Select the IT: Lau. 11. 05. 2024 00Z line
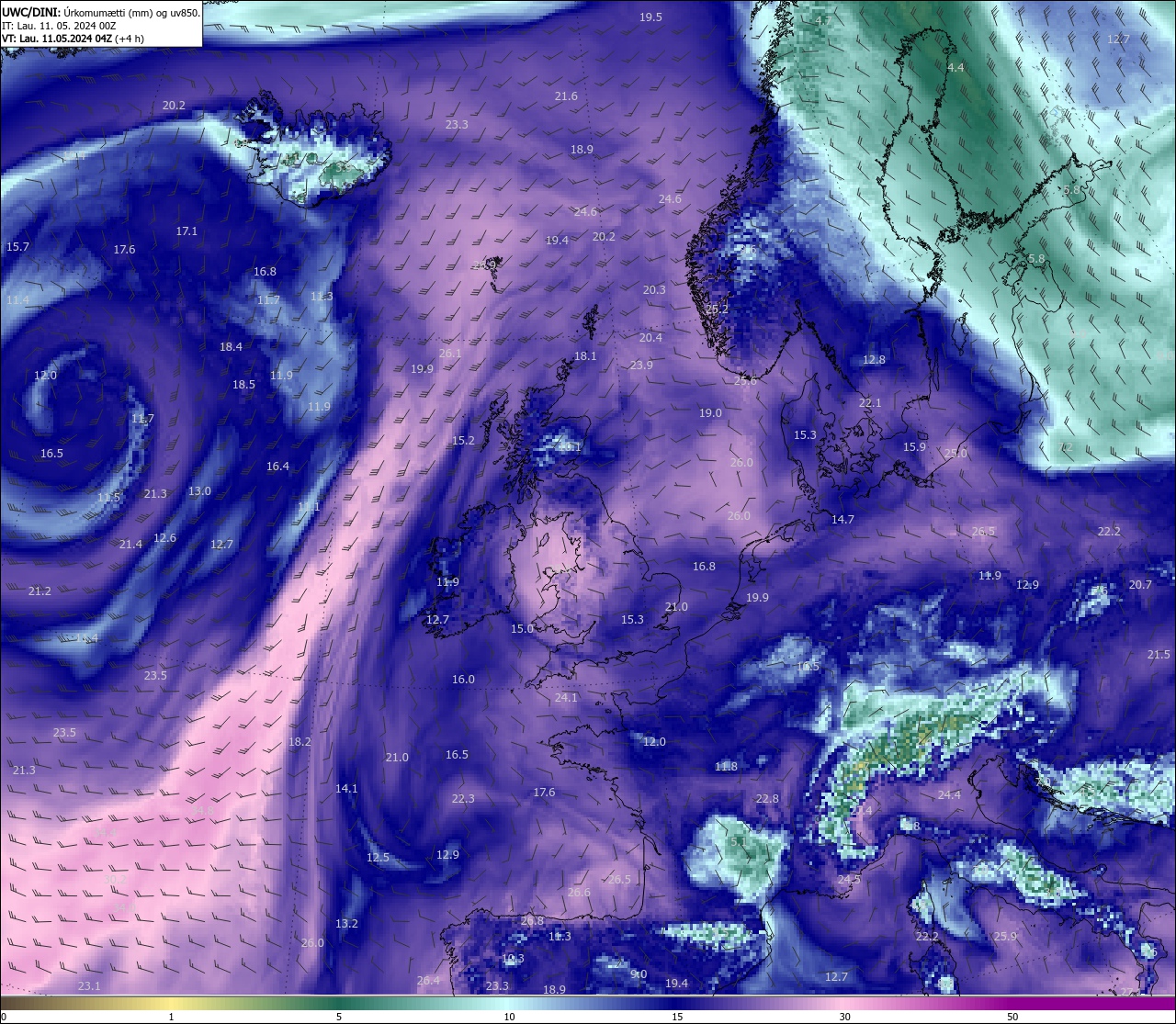This screenshot has width=1176, height=1024. coord(59,26)
